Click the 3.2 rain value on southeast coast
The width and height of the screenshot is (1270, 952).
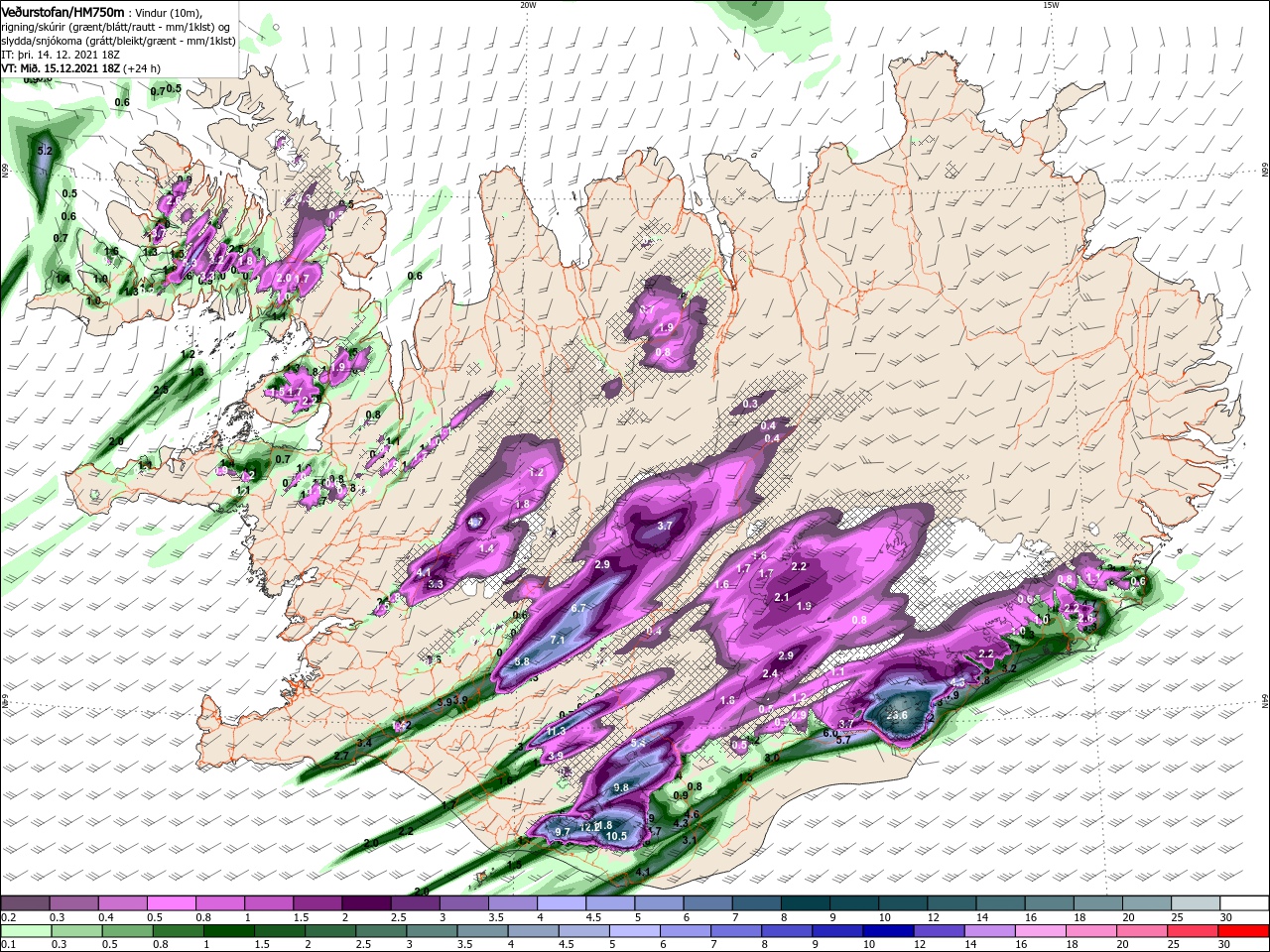1010,668
